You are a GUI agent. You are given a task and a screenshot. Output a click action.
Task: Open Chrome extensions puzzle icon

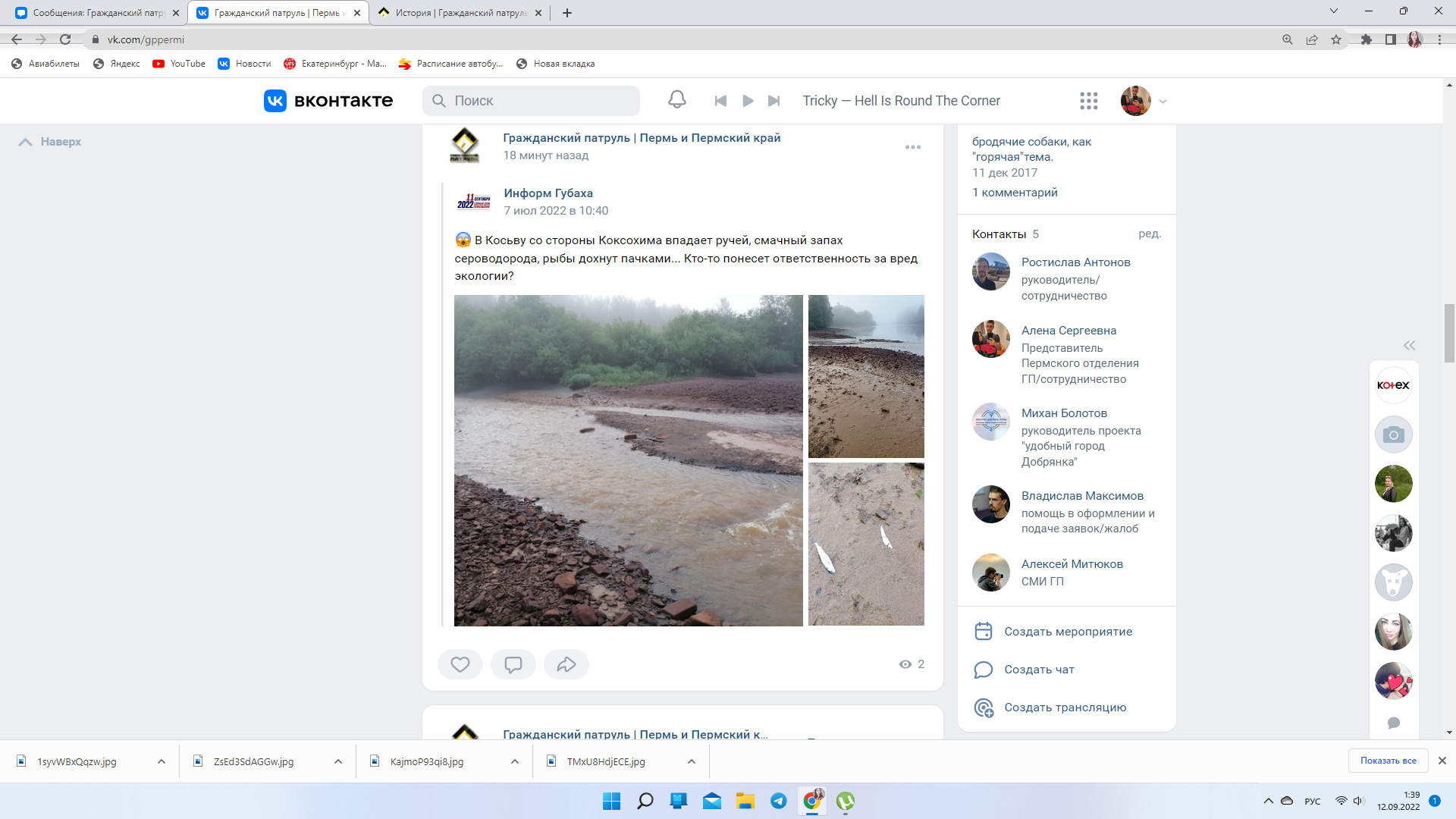click(1366, 39)
